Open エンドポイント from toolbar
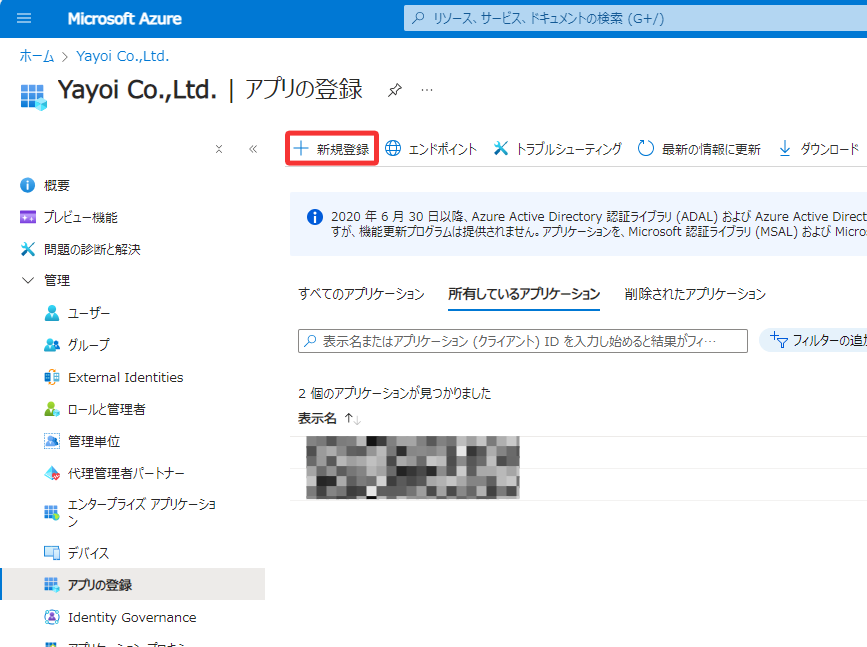The height and width of the screenshot is (647, 867). pos(431,149)
